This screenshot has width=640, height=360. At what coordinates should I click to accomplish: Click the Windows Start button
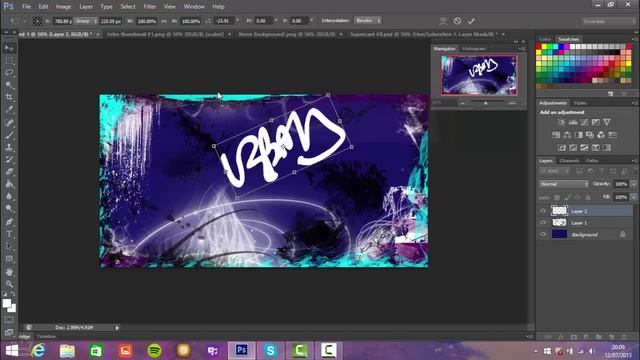pos(11,351)
